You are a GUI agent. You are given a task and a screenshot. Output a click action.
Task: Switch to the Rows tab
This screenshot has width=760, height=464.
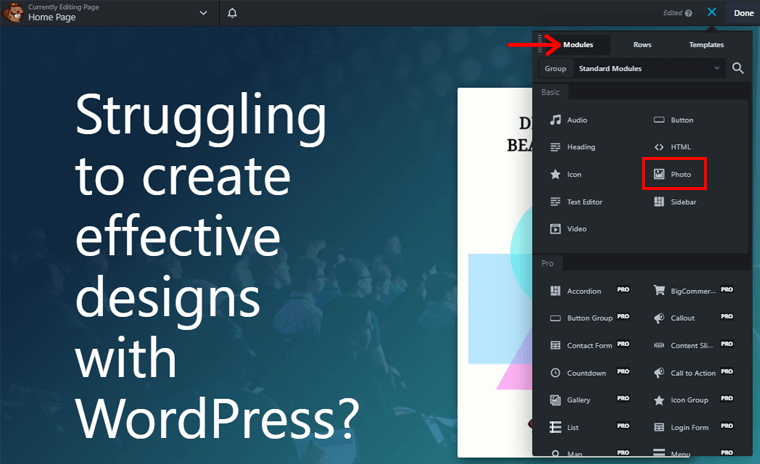click(642, 45)
